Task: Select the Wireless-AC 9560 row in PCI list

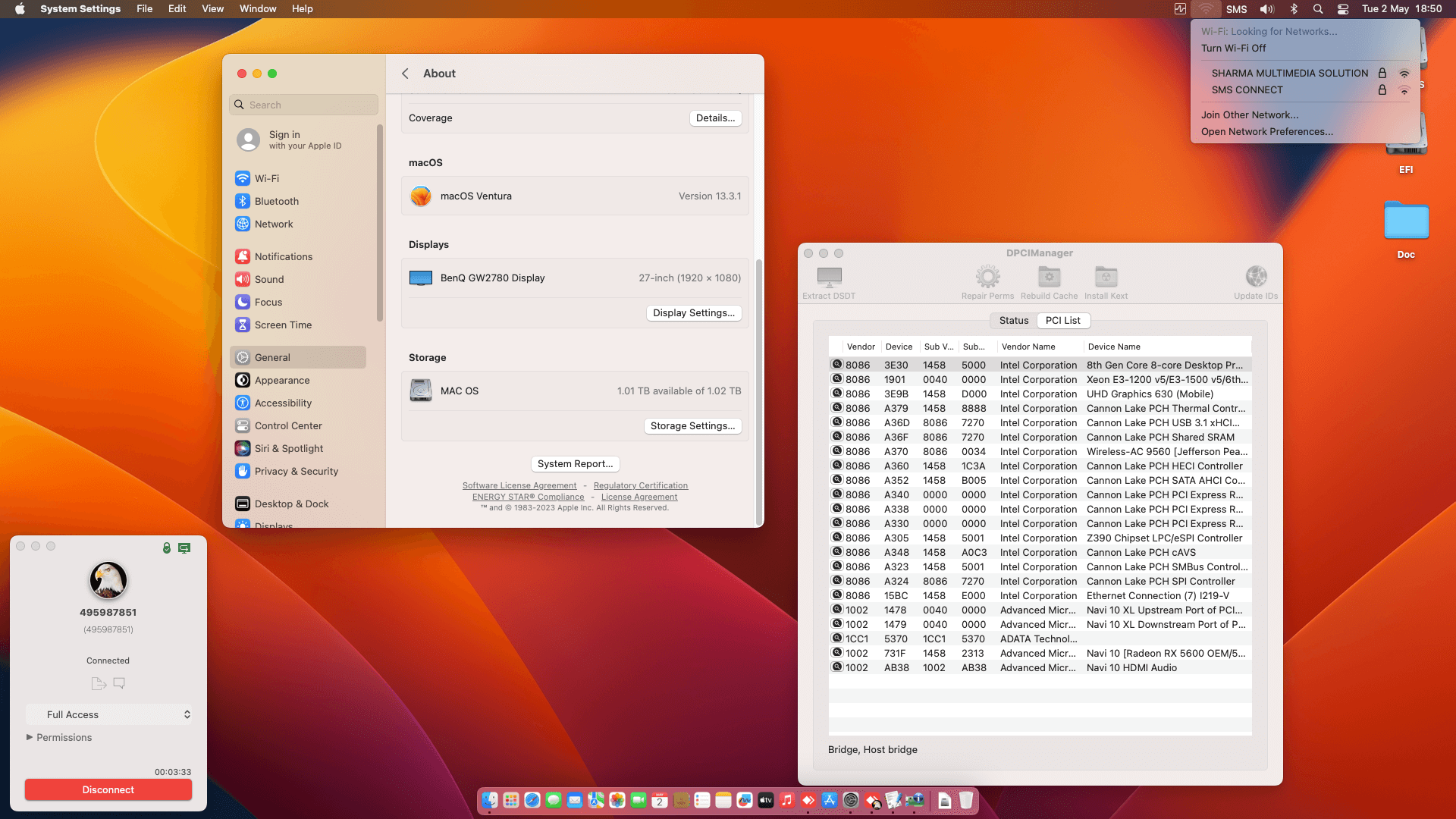Action: [x=1040, y=451]
